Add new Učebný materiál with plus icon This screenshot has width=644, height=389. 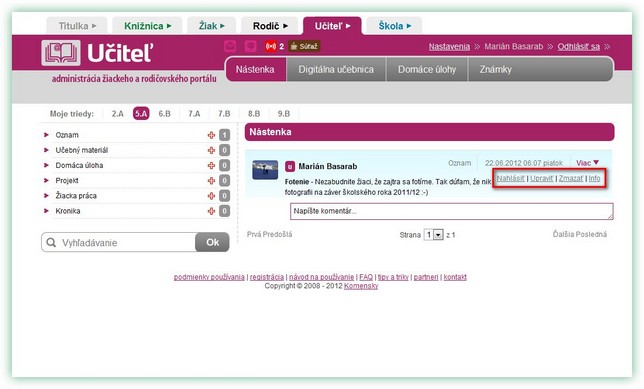[x=211, y=150]
